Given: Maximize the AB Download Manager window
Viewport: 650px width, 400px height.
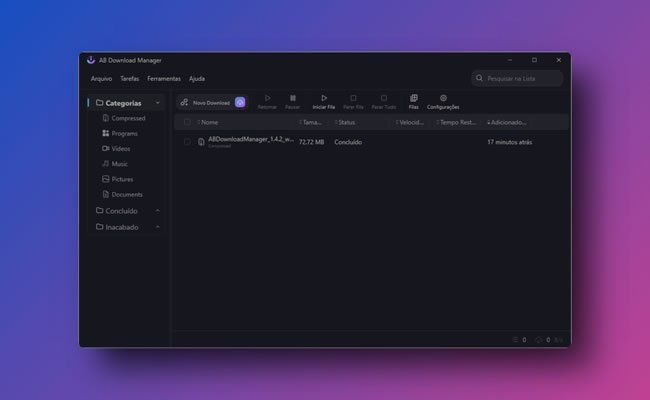Looking at the screenshot, I should (x=534, y=60).
